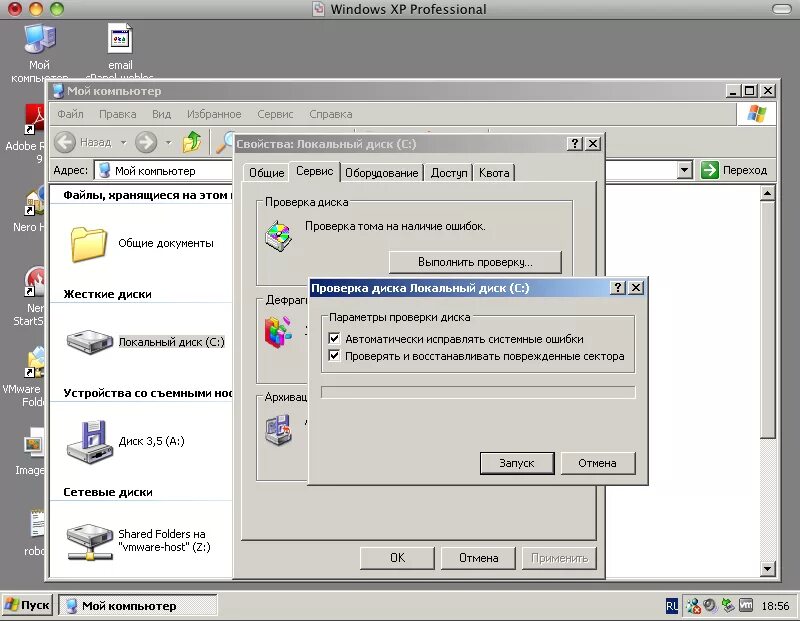Click the RU language indicator in tray
Screen dimensions: 800x621
[x=672, y=606]
